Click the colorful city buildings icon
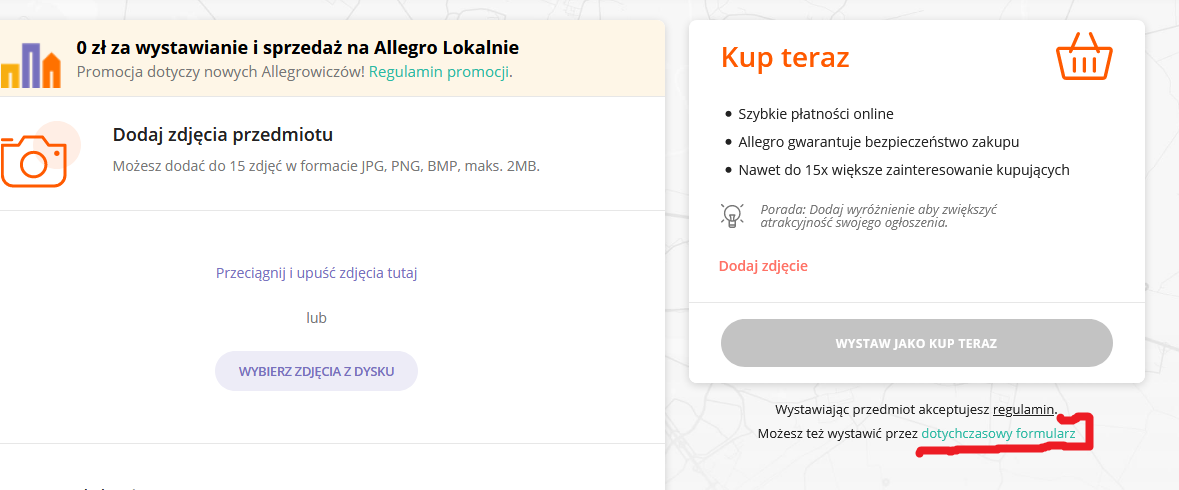Screen dimensions: 1179x490 [30, 65]
